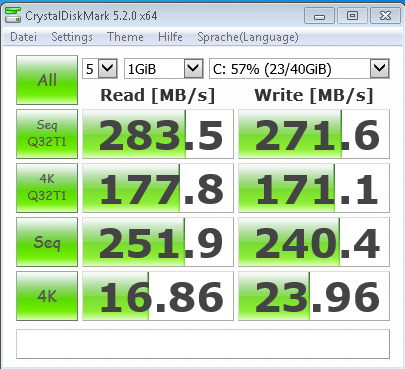The image size is (405, 369).
Task: Click the empty comment text field at bottom
Action: tap(203, 344)
